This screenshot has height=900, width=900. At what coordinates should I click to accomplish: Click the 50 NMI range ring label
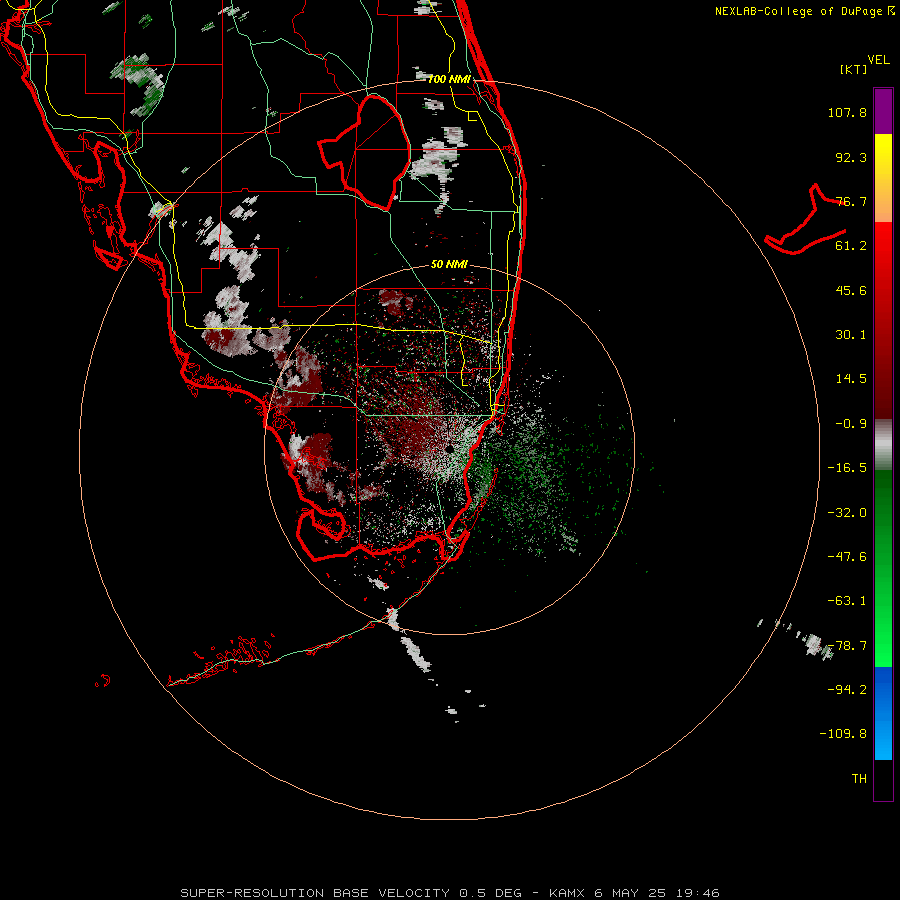pyautogui.click(x=449, y=264)
